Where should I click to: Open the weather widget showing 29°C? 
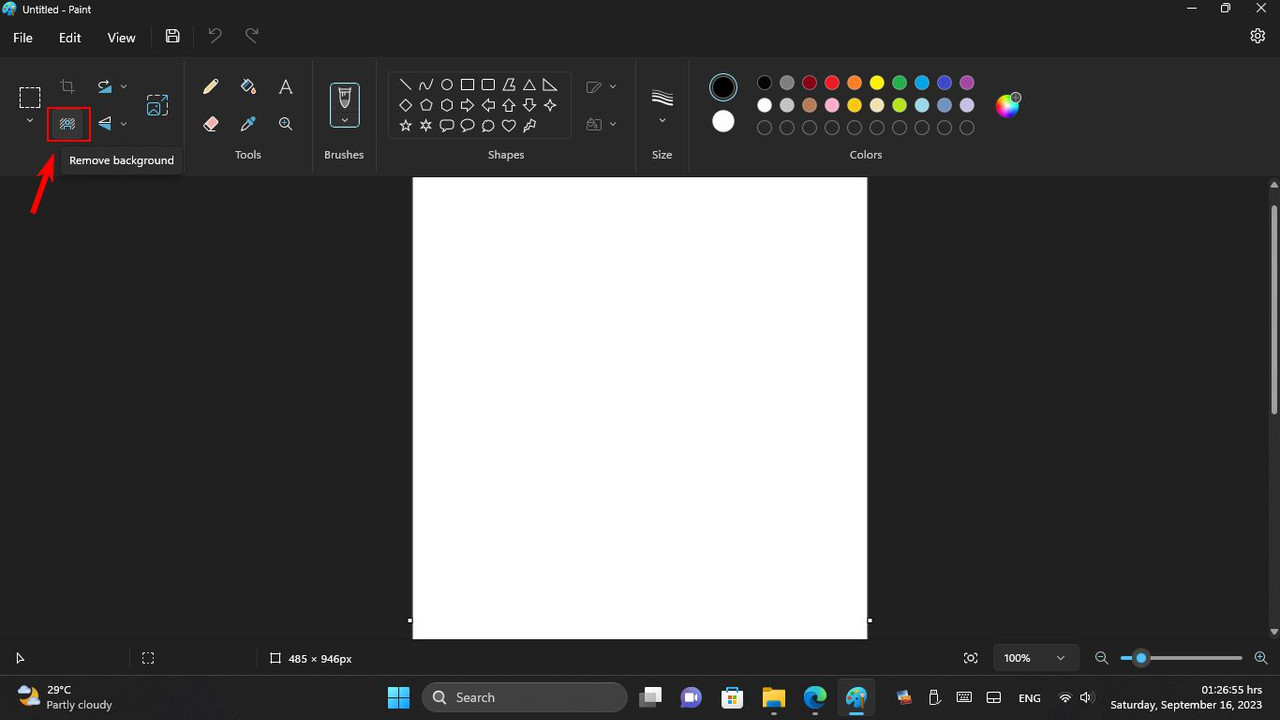[65, 697]
